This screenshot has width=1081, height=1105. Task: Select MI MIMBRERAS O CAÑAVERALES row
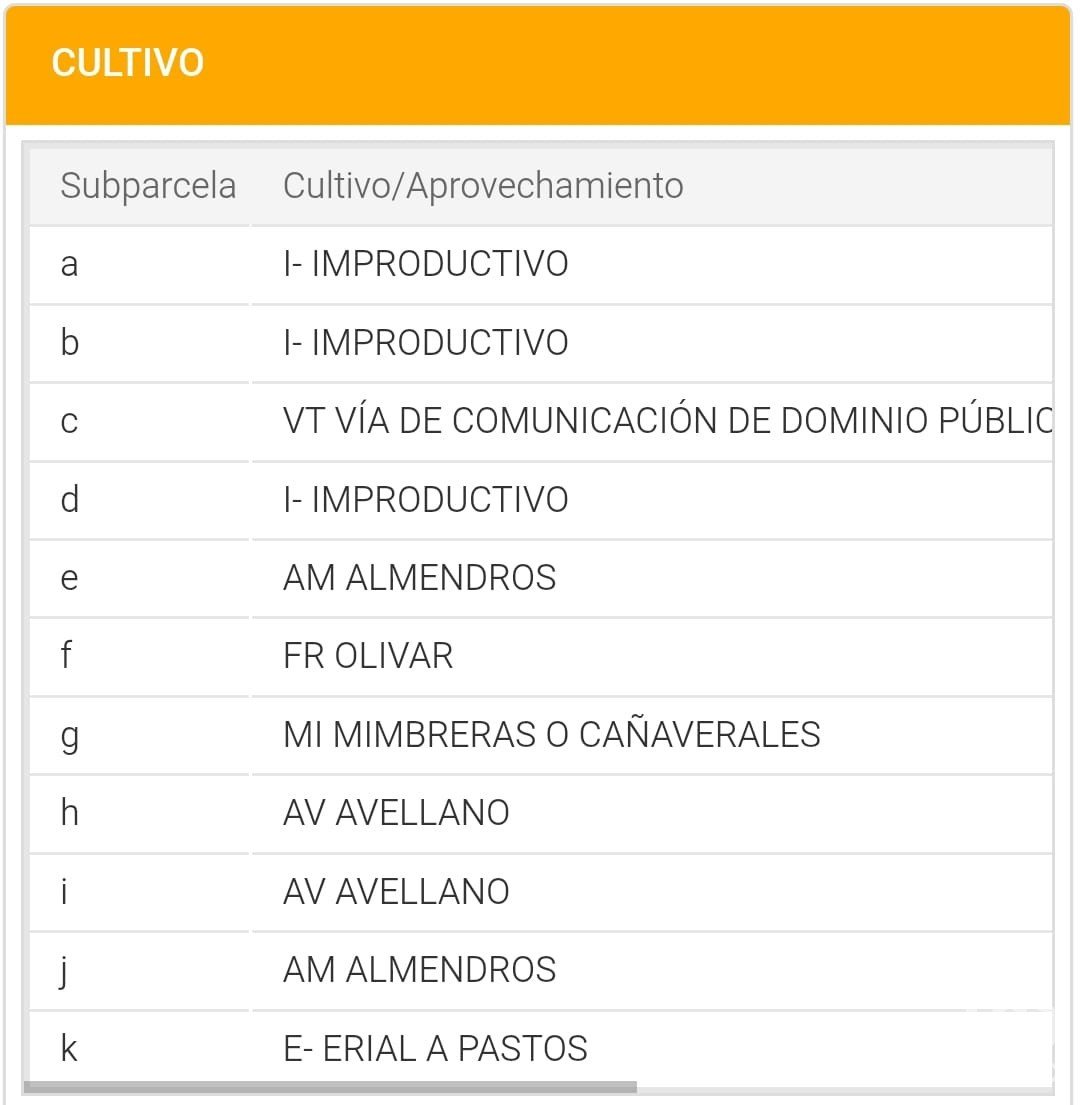click(x=551, y=735)
